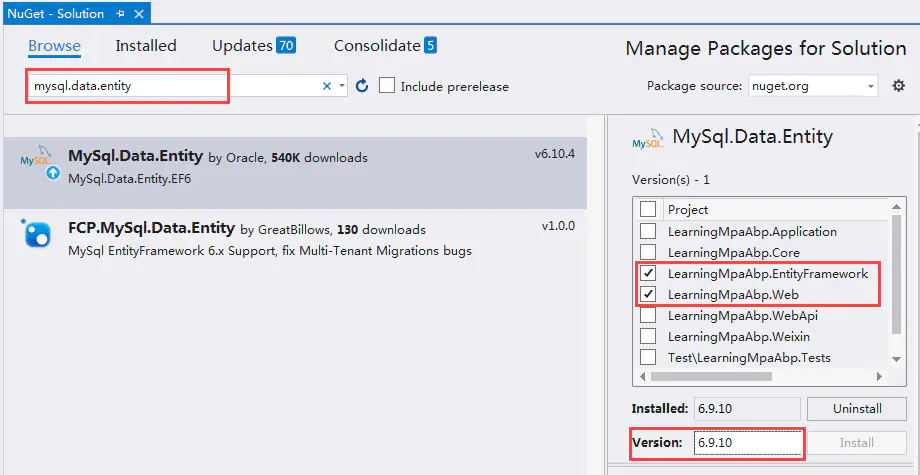920x475 pixels.
Task: Open the Package source dropdown
Action: tap(813, 86)
